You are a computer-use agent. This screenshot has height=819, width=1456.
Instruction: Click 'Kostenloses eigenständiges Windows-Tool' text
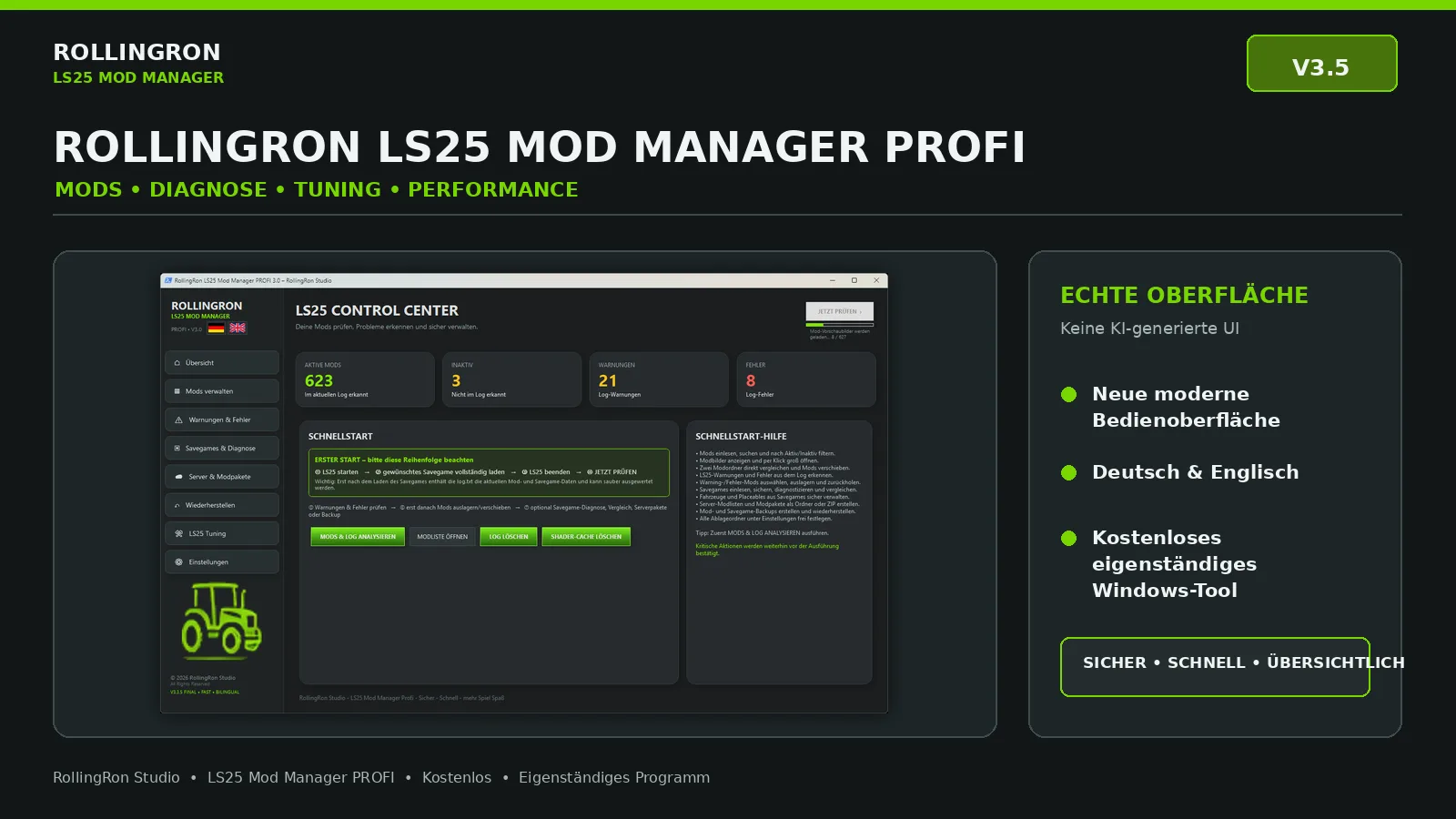[x=1174, y=564]
